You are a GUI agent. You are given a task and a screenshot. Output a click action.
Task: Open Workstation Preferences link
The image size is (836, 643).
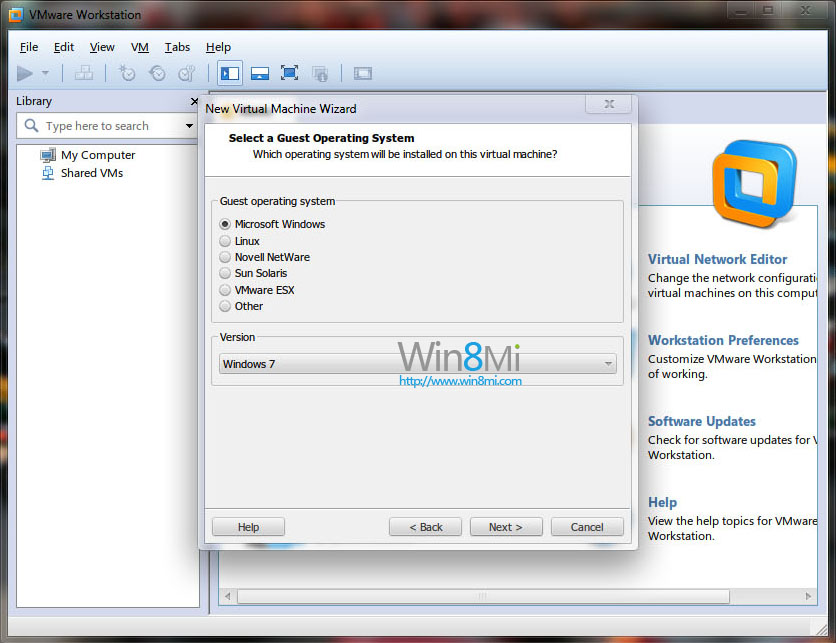pyautogui.click(x=723, y=340)
